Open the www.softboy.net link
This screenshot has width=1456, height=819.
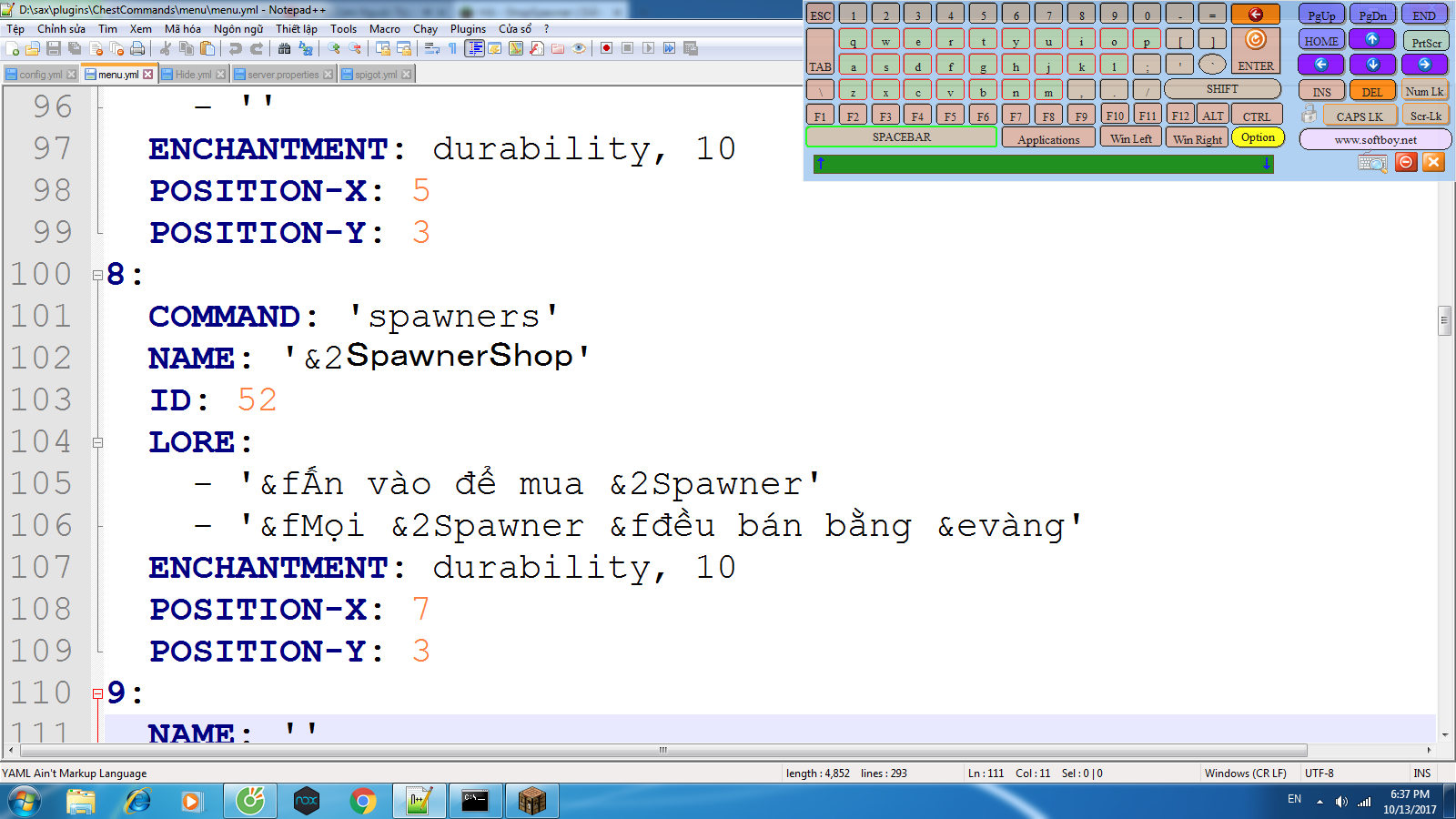pos(1375,139)
